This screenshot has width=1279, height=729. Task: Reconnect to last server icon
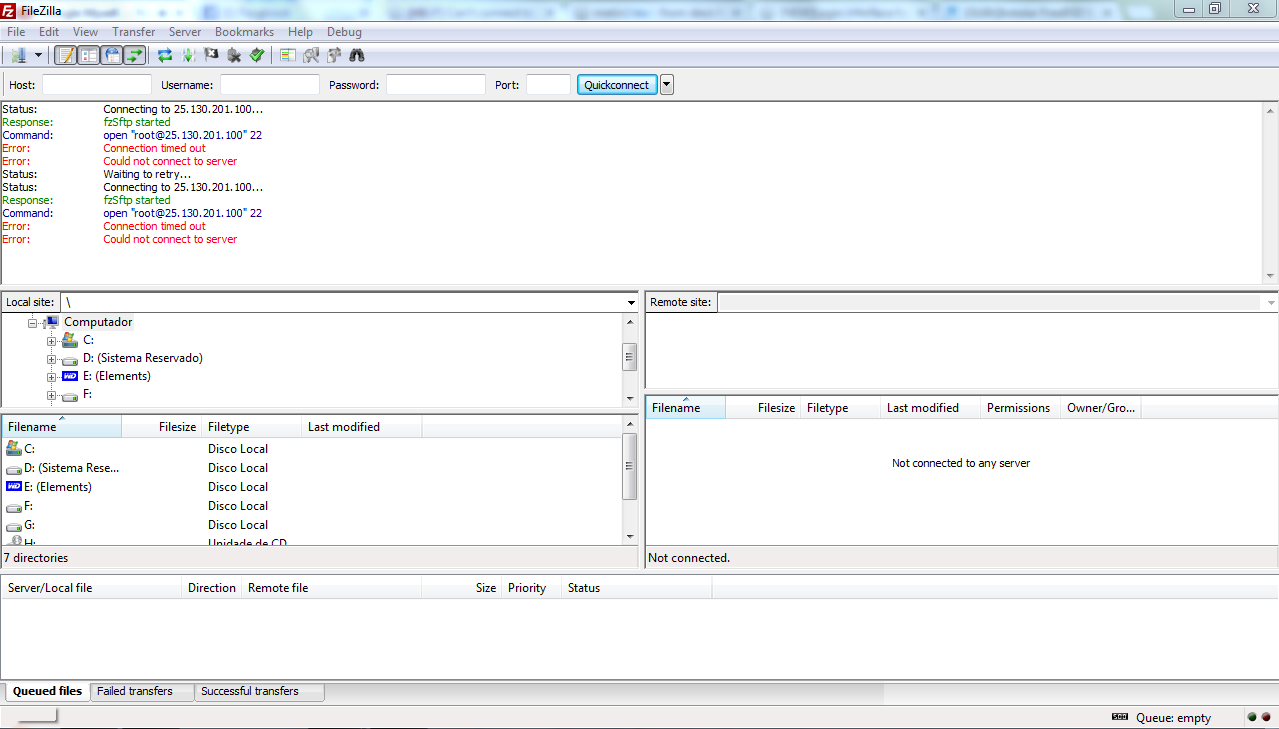(x=257, y=55)
